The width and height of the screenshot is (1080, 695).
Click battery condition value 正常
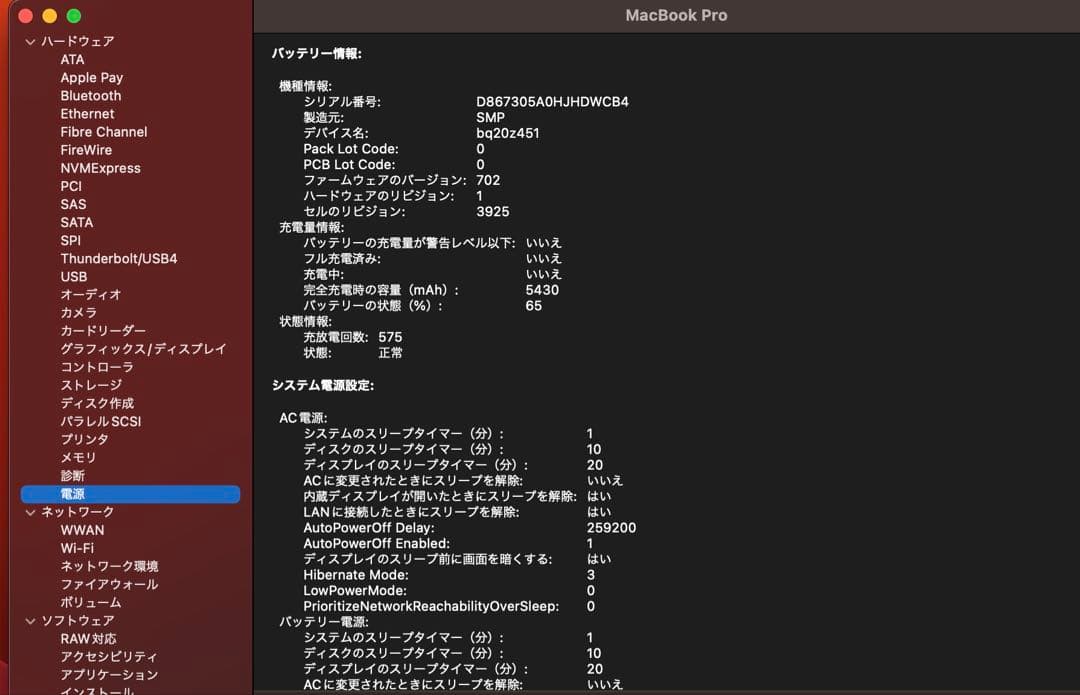390,353
